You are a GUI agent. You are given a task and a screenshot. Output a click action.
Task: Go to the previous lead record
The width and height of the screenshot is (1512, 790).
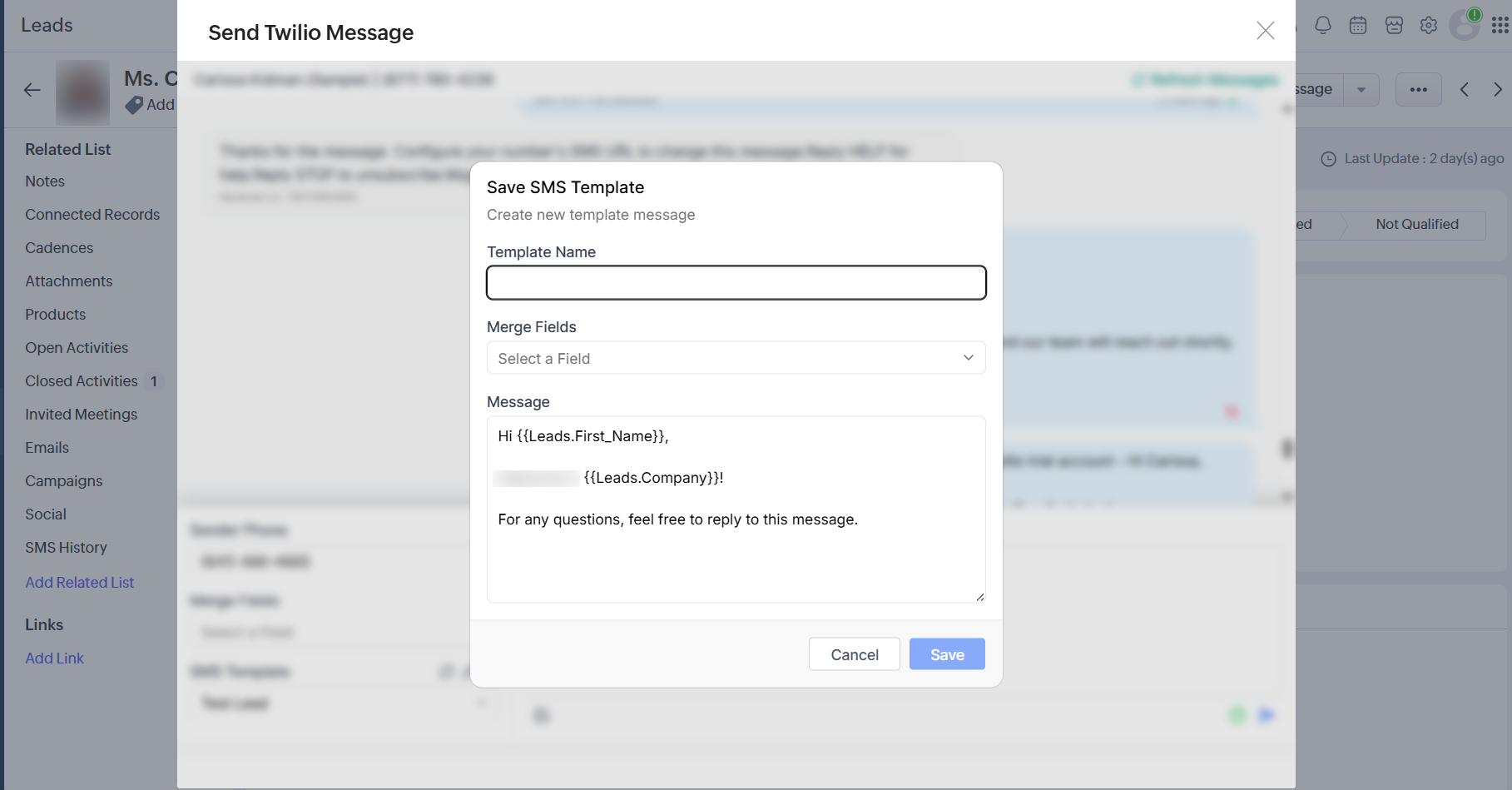click(1465, 89)
